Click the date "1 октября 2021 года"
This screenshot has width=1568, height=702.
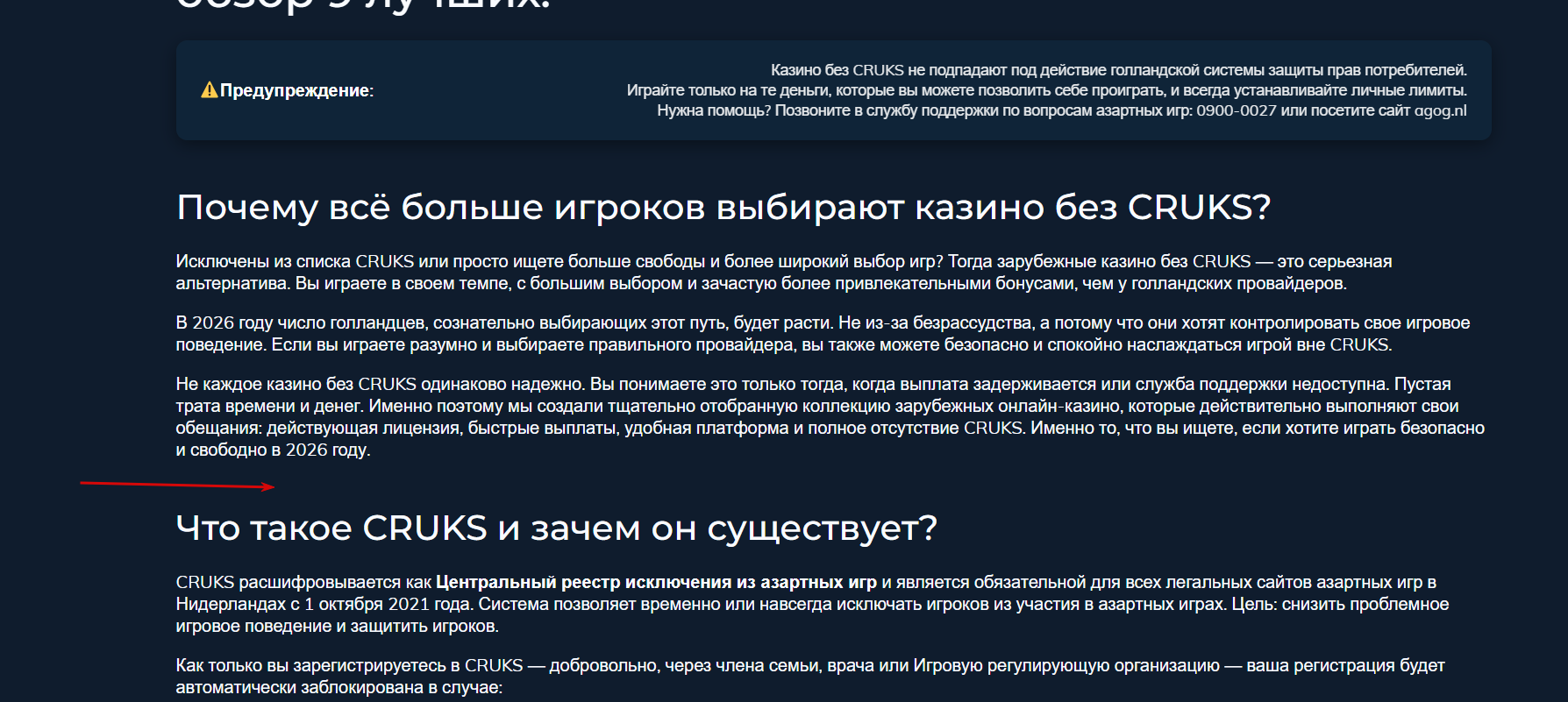point(388,604)
